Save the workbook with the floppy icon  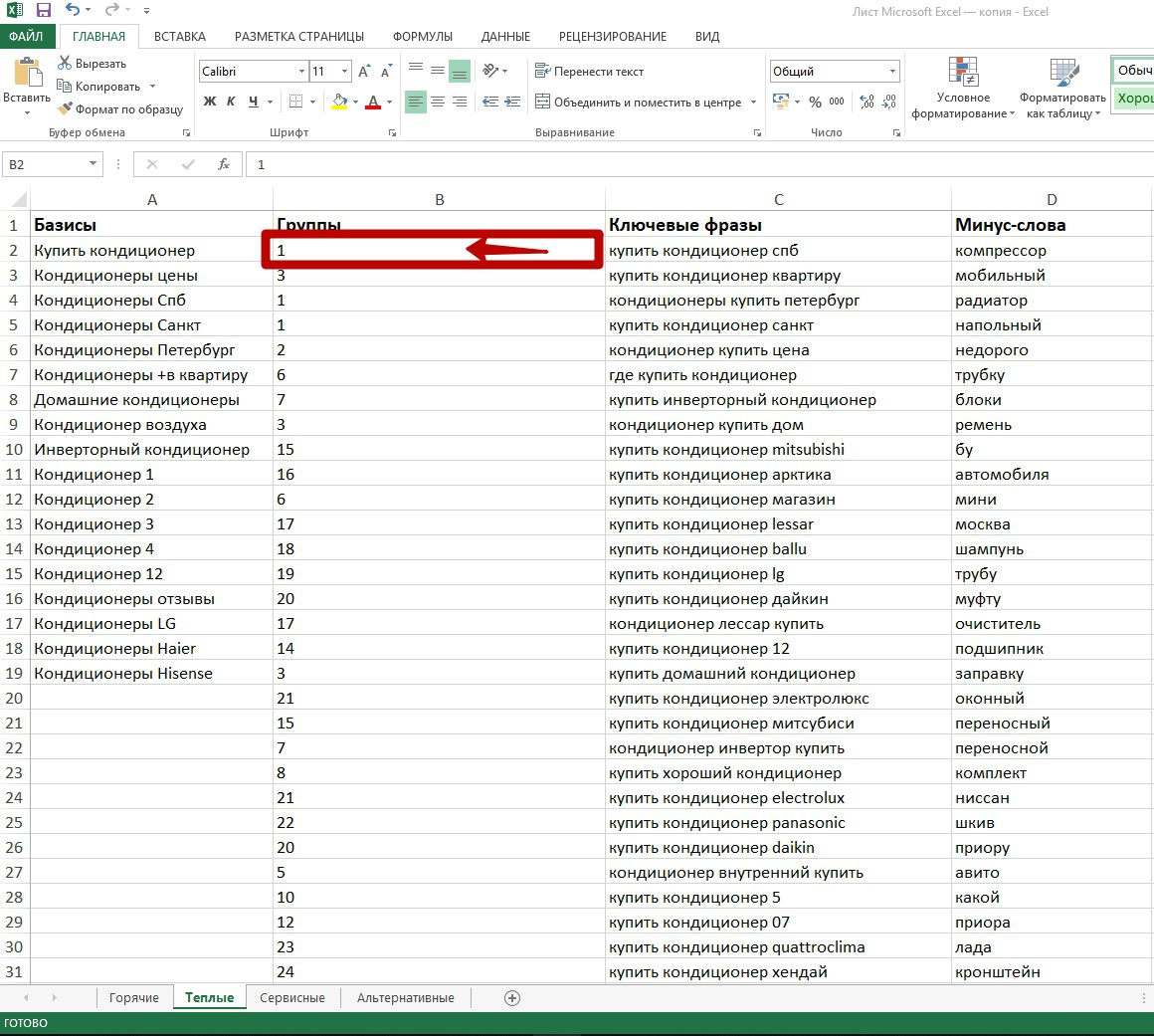tap(44, 10)
